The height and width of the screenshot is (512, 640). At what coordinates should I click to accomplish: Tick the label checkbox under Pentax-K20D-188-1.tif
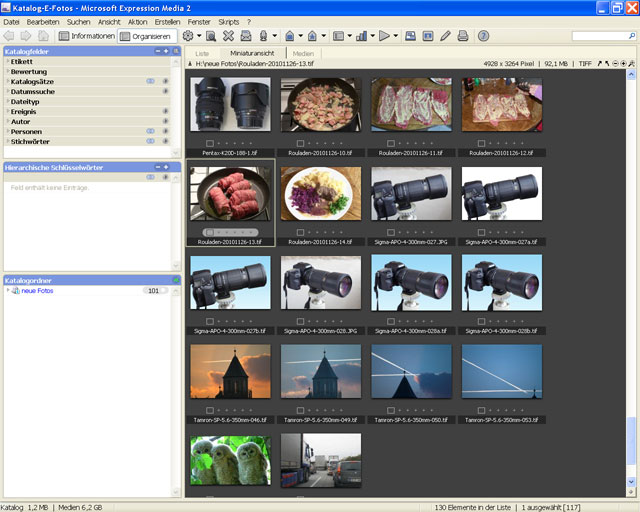210,144
